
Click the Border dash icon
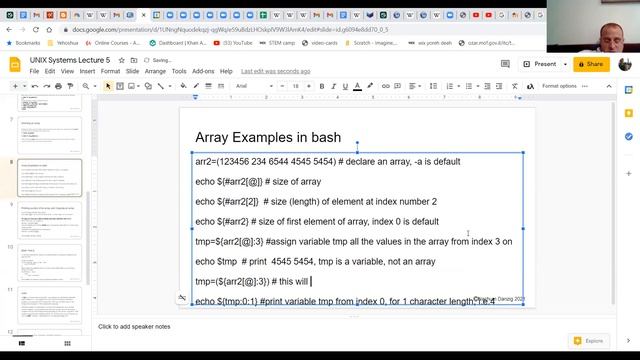pyautogui.click(x=221, y=86)
